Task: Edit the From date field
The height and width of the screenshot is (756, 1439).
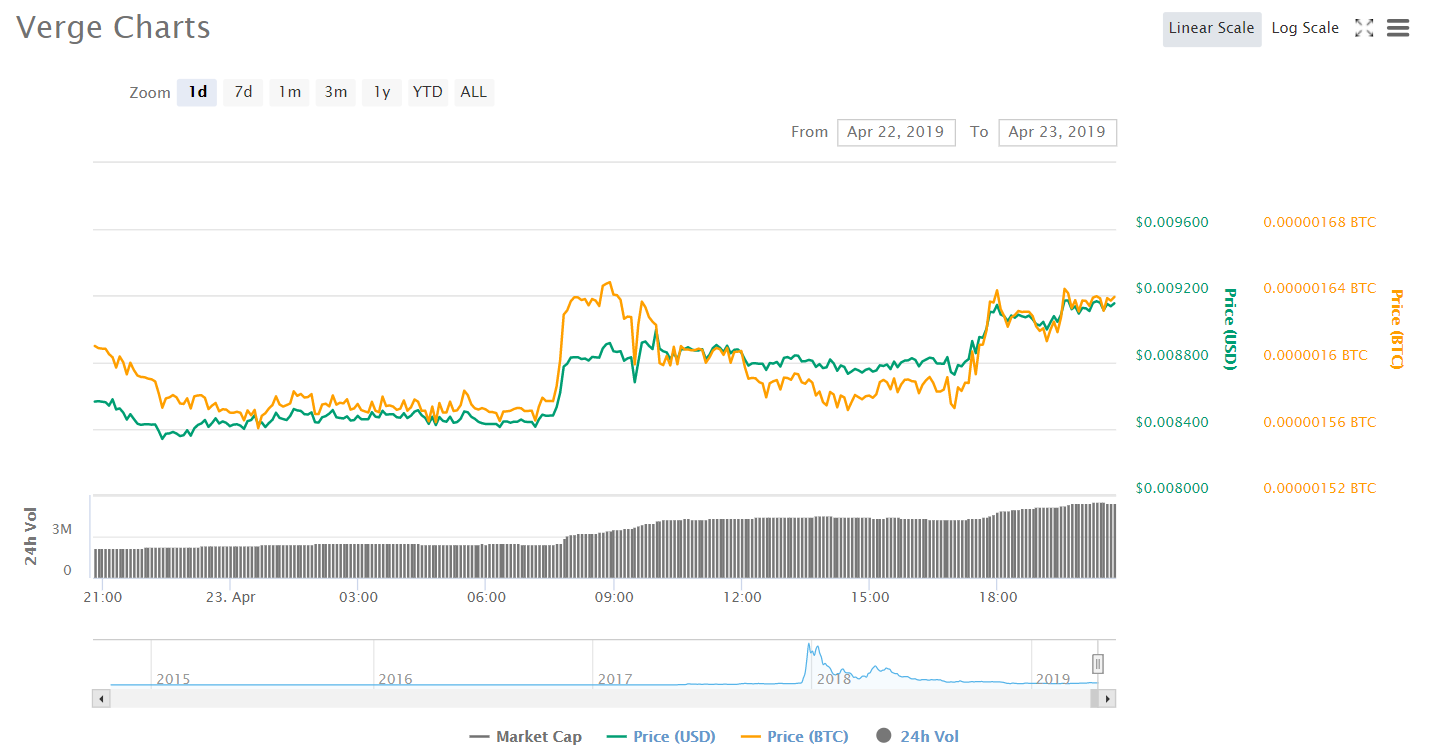Action: point(896,132)
